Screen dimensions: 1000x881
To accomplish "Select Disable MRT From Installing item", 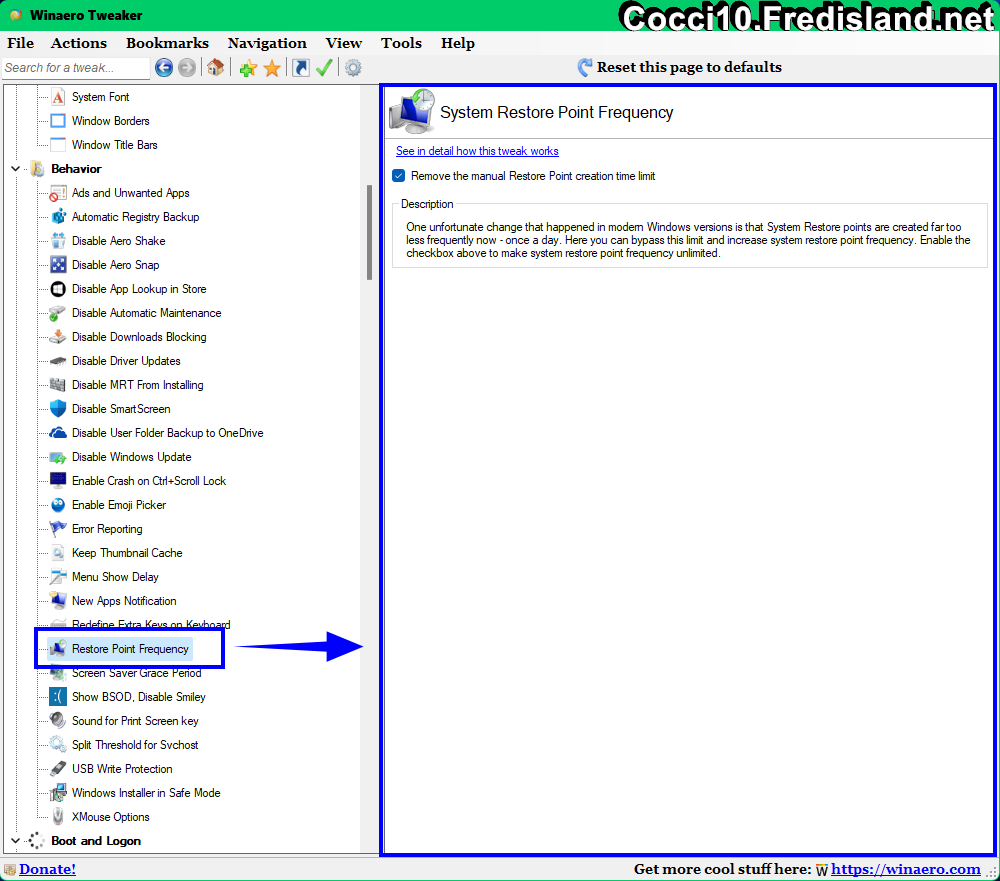I will pyautogui.click(x=138, y=385).
